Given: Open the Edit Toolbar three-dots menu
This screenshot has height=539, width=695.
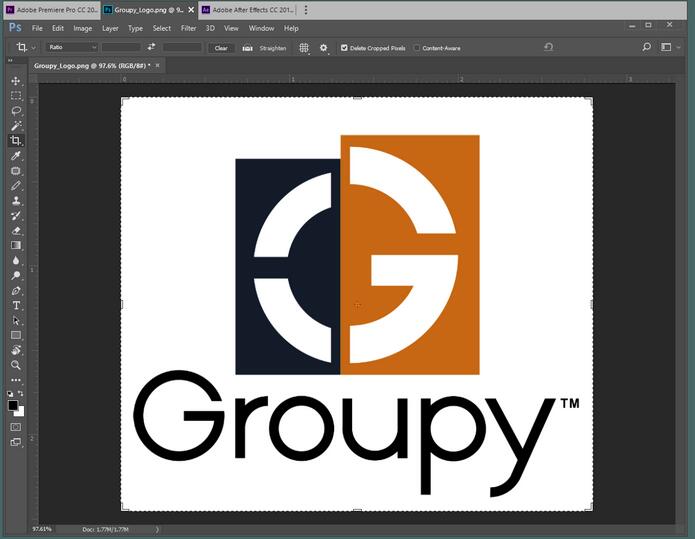Looking at the screenshot, I should click(16, 380).
